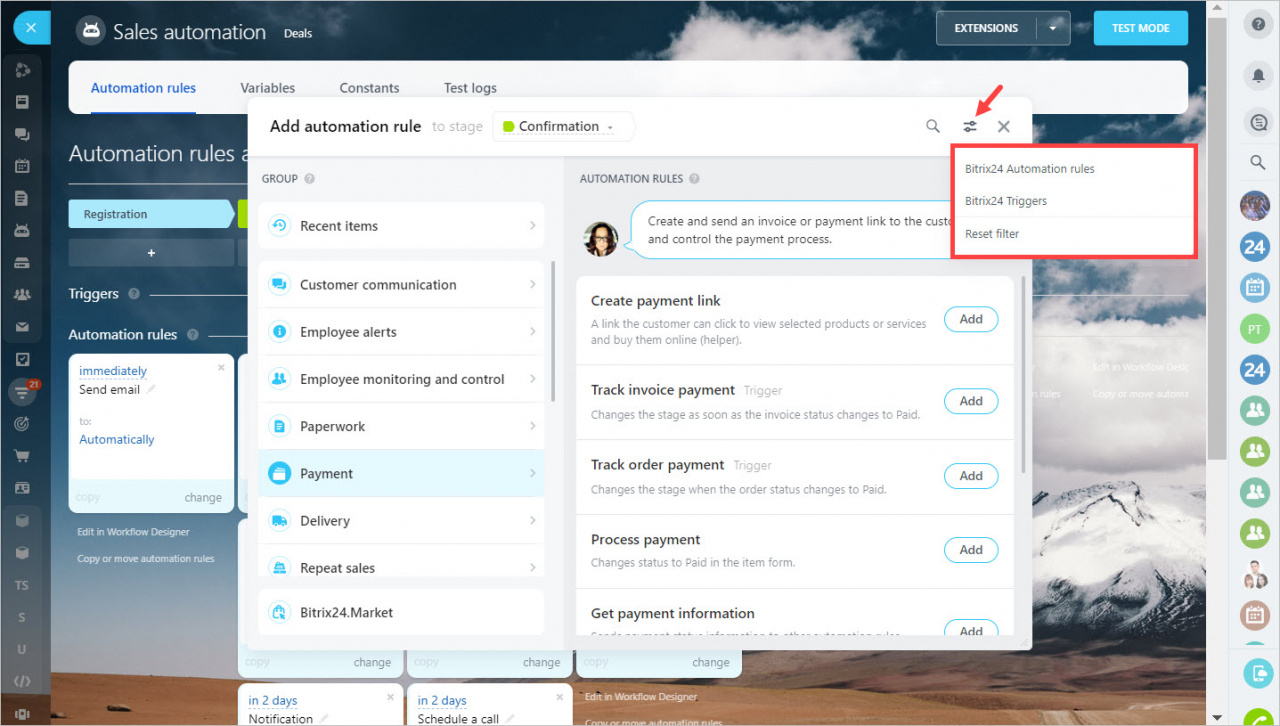Select the Registration stage
Viewport: 1280px width, 726px height.
(150, 214)
